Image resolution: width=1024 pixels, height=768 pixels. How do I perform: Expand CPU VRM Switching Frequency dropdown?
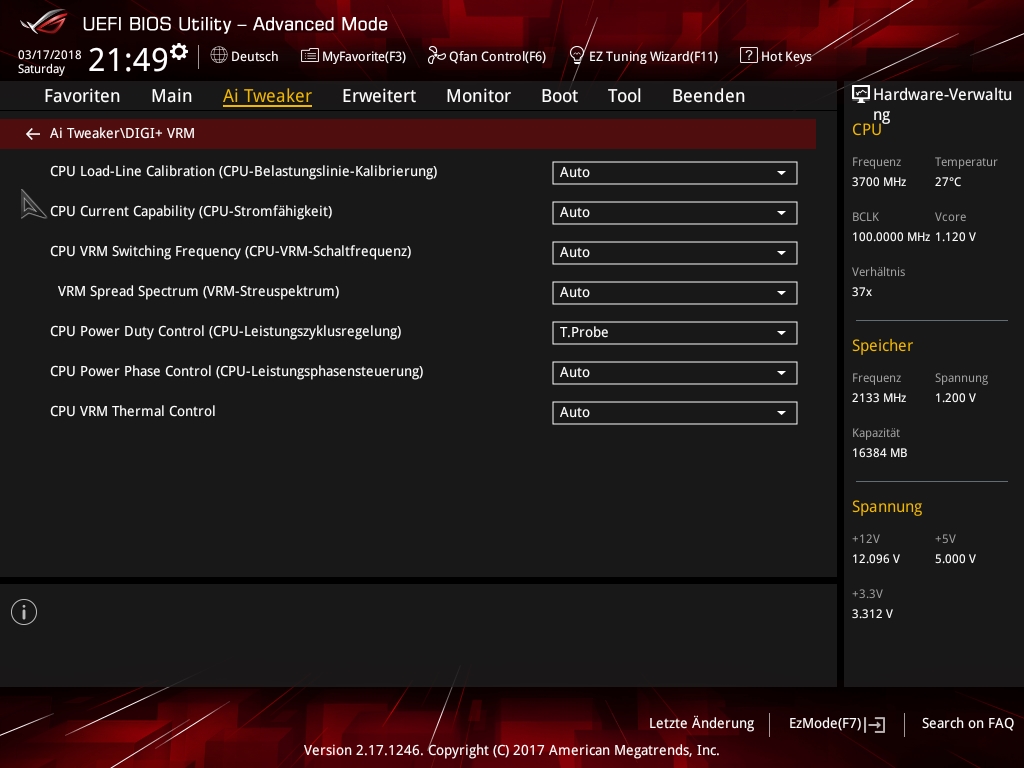coord(675,253)
